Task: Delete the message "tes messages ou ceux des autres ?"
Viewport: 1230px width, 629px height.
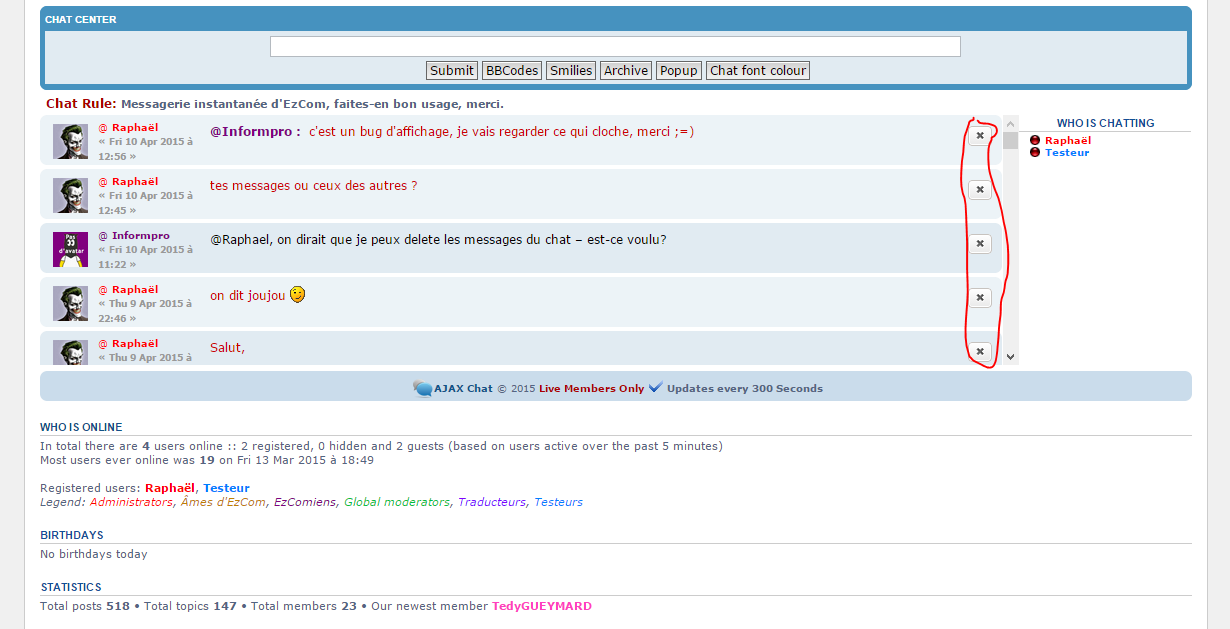Action: tap(980, 189)
